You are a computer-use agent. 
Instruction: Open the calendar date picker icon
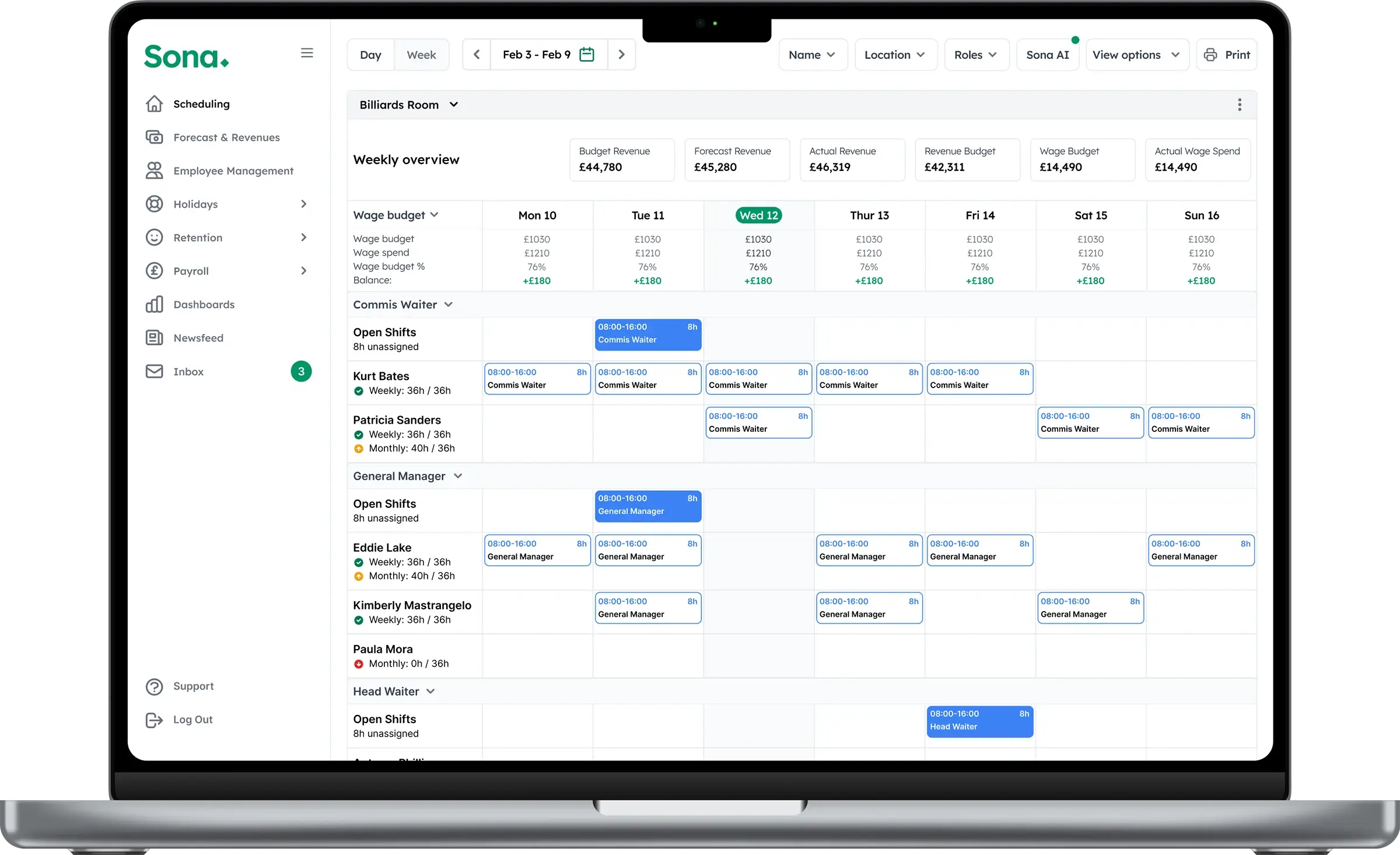coord(586,55)
